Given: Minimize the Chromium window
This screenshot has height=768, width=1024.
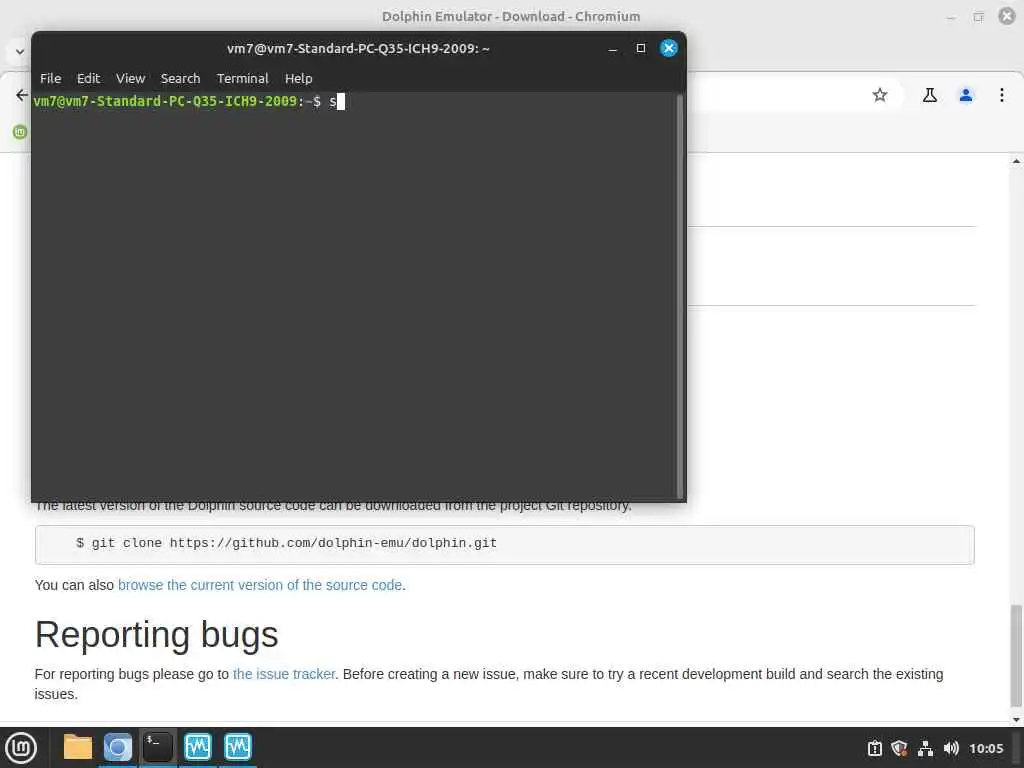Looking at the screenshot, I should coord(951,18).
